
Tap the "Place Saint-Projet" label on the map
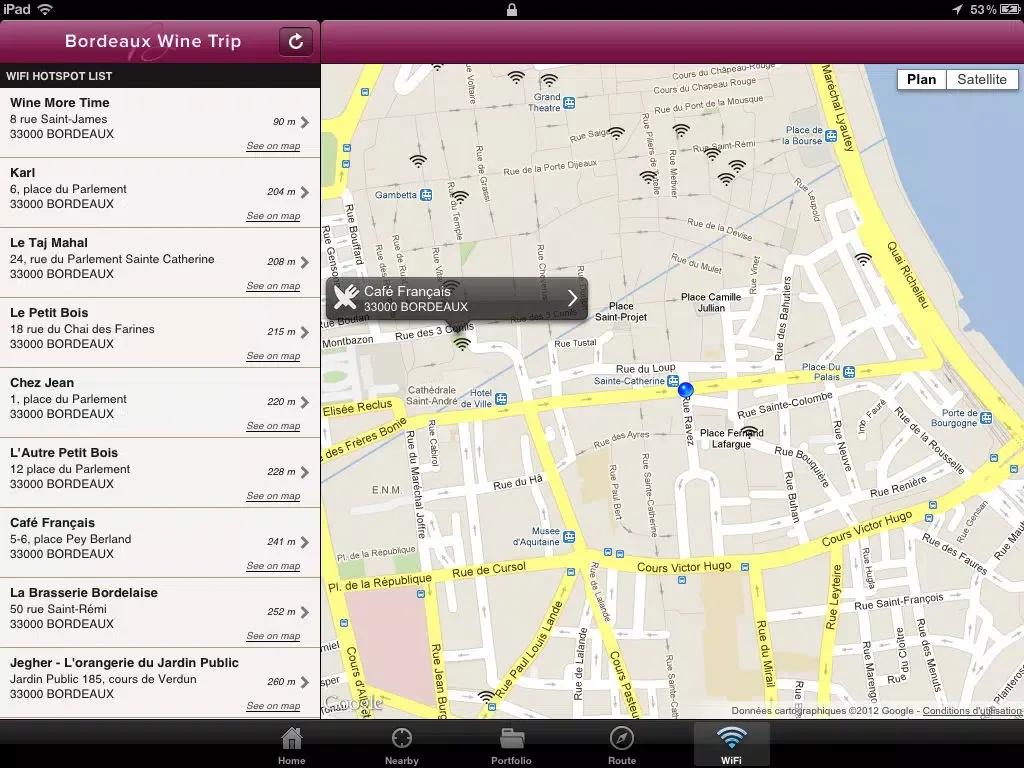pyautogui.click(x=620, y=312)
